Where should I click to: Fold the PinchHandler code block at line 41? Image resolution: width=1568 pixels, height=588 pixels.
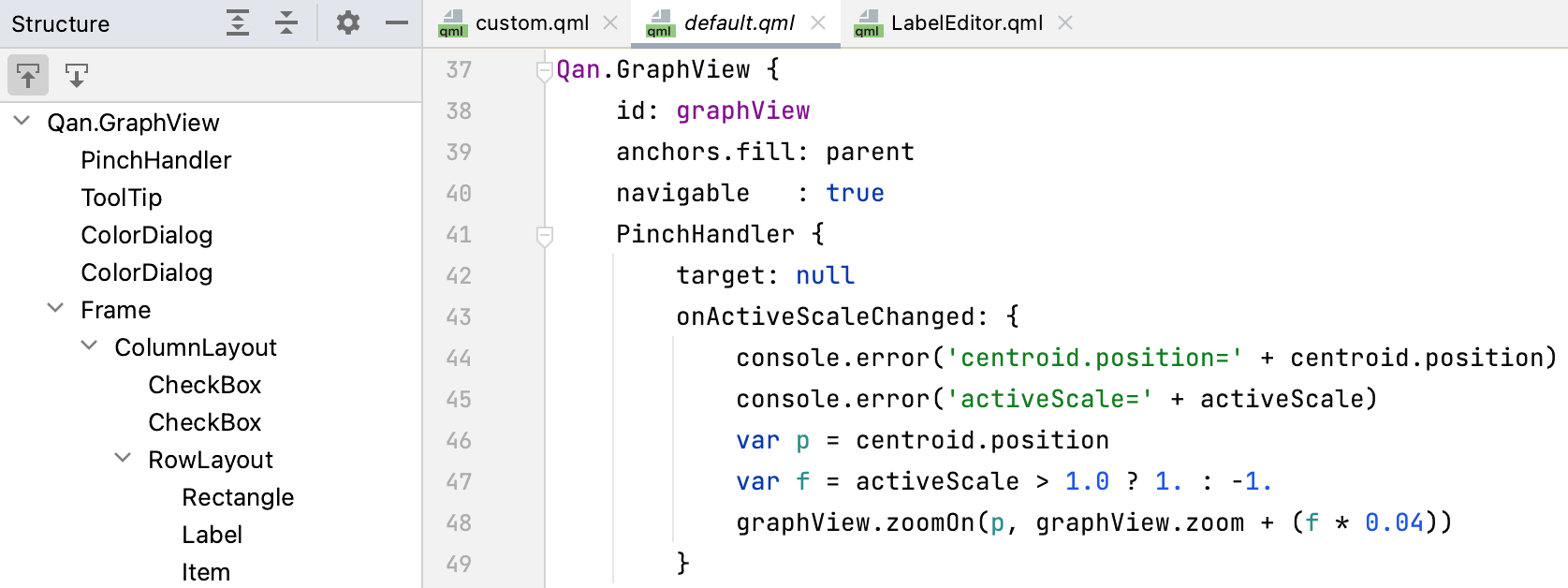pos(544,235)
